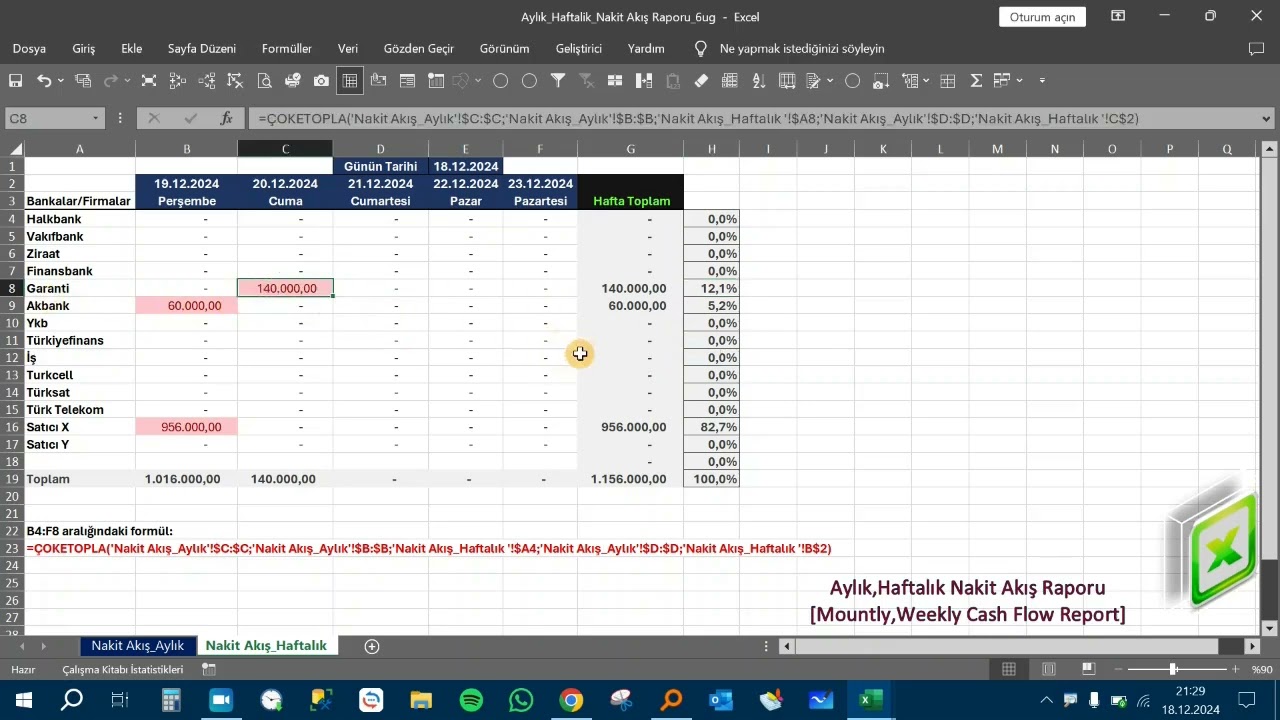
Task: Select the Satıcı X 956.000,00 pink cell
Action: tap(186, 427)
